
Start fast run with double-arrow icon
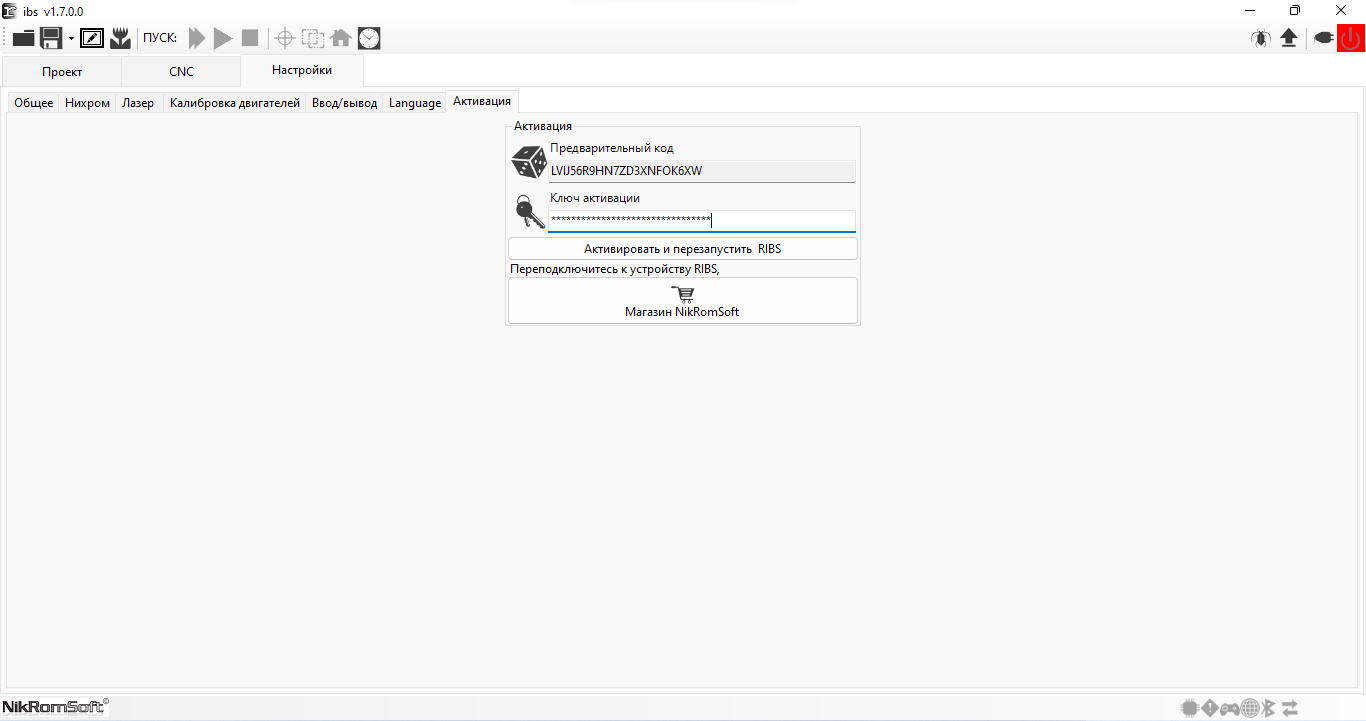[198, 38]
